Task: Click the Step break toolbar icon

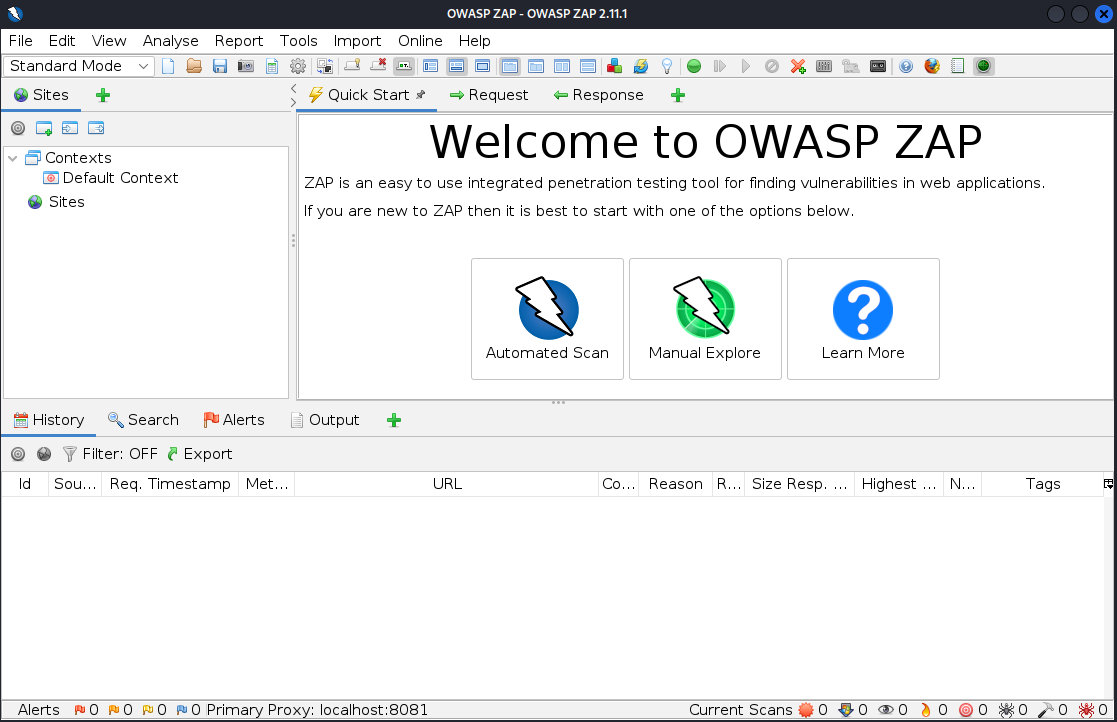Action: point(719,66)
